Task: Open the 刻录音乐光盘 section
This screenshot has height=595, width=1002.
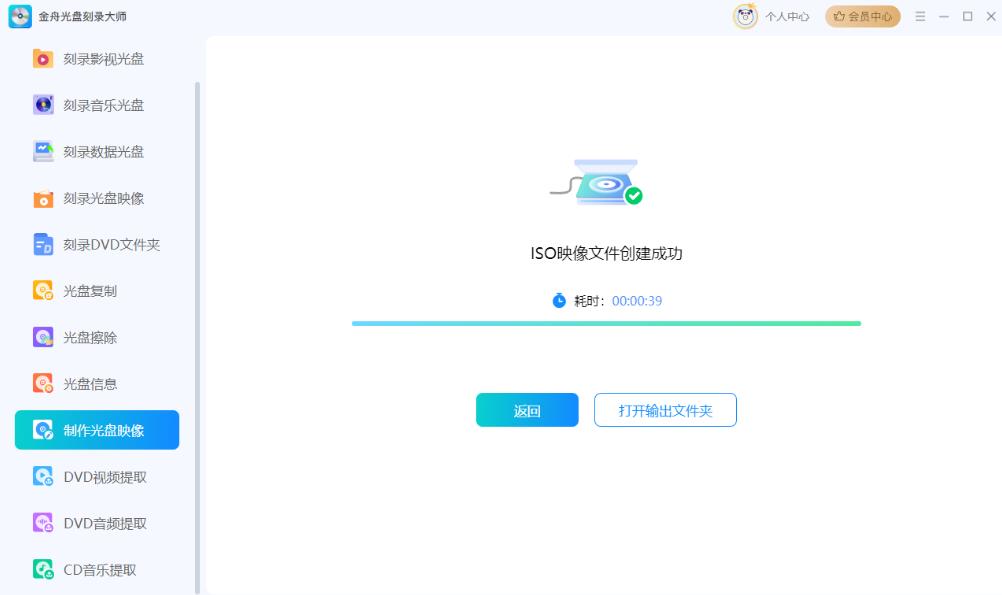Action: (x=97, y=105)
